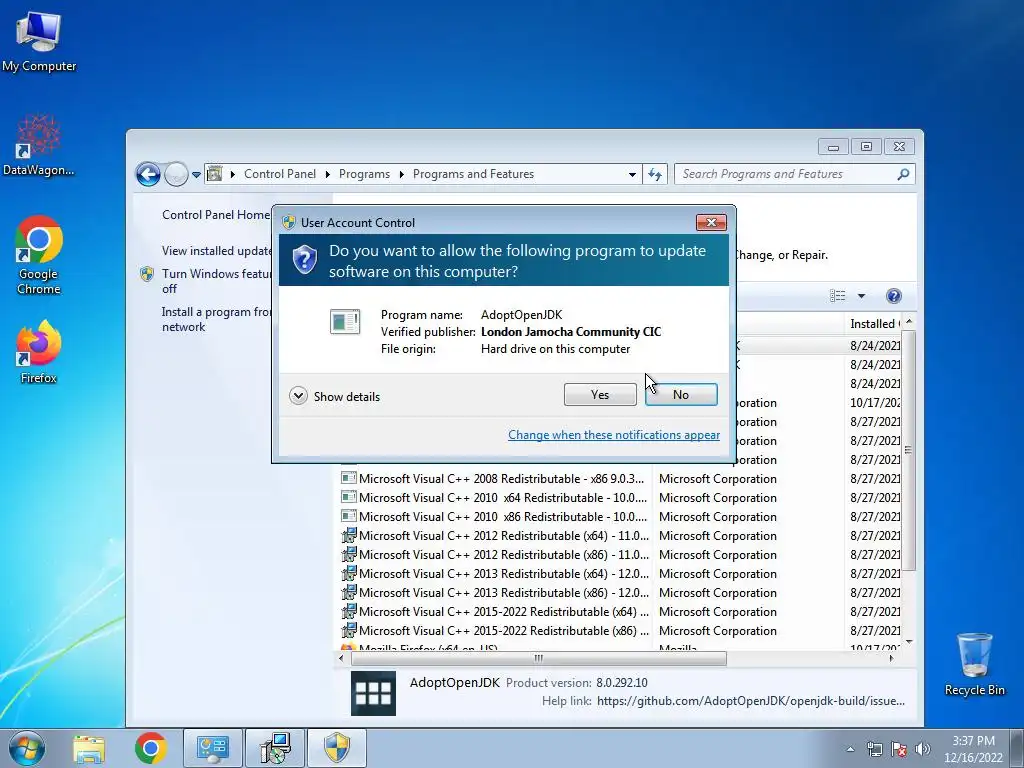
Task: Open address bar history dropdown
Action: tap(632, 174)
